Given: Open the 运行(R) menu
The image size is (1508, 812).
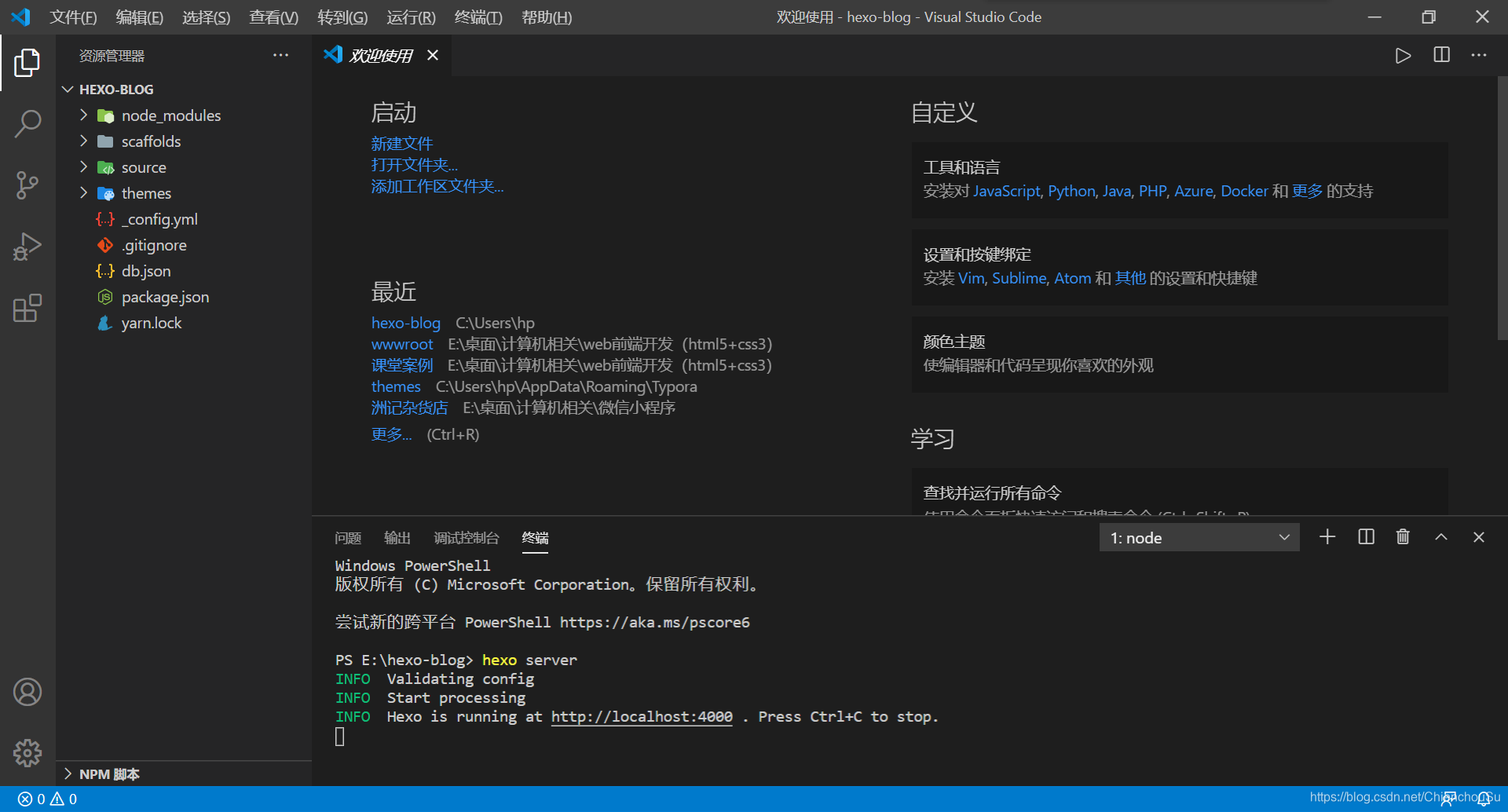Looking at the screenshot, I should (x=411, y=17).
